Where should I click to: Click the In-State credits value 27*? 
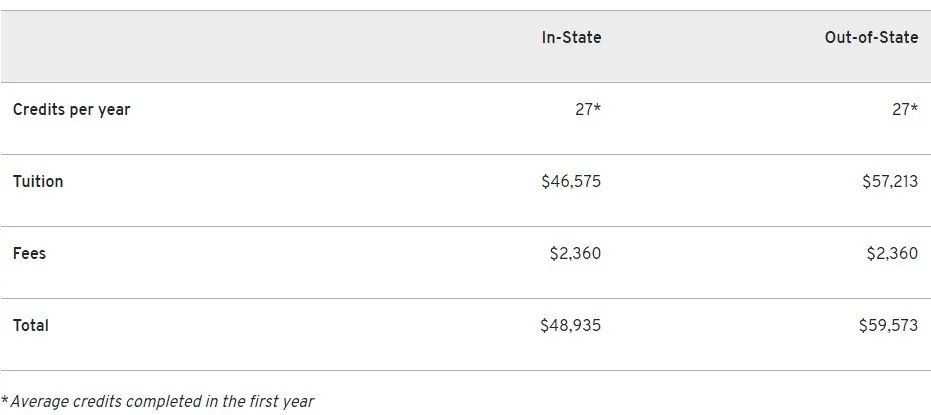coord(587,110)
